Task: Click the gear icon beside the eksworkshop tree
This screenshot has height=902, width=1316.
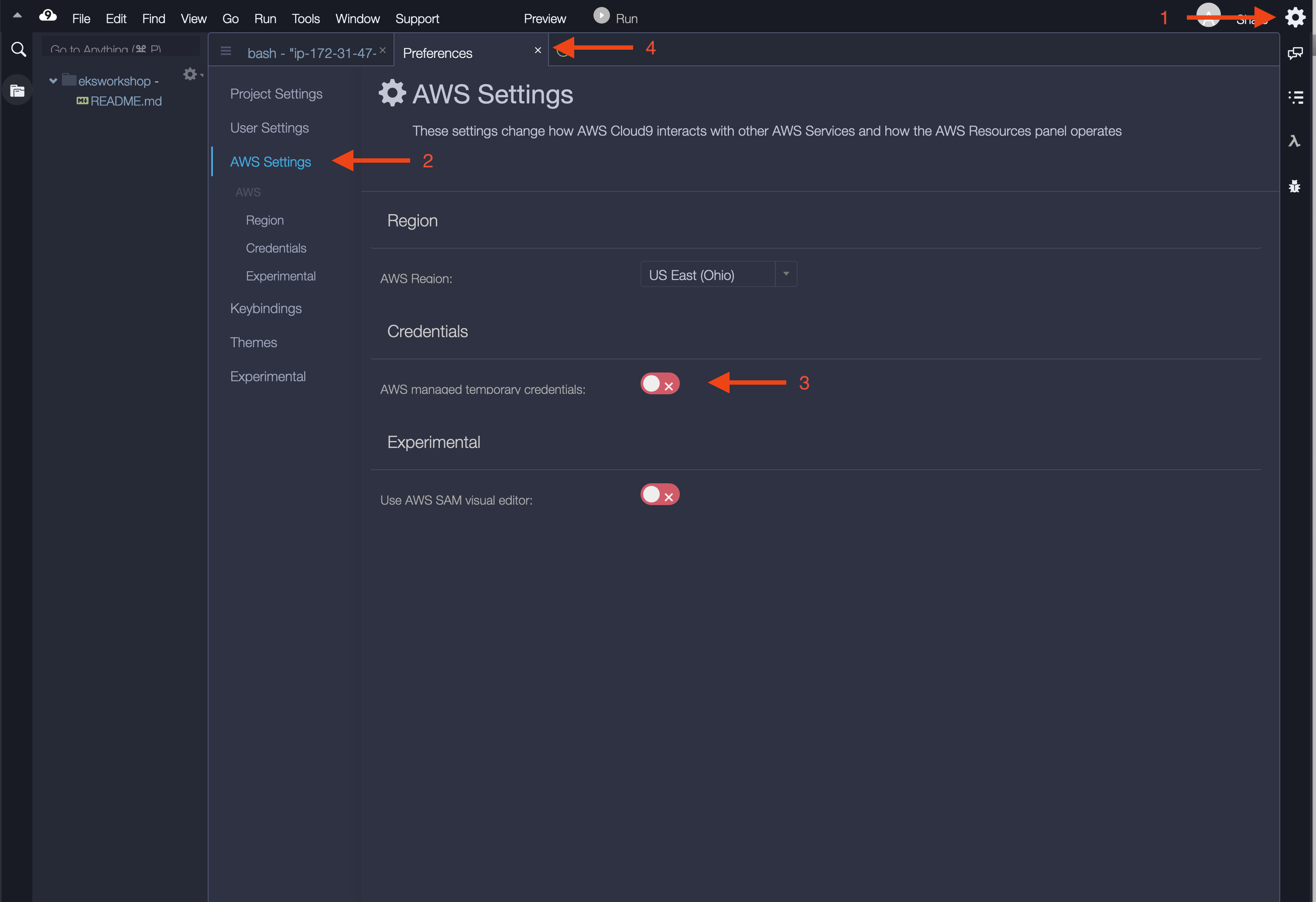Action: 190,74
